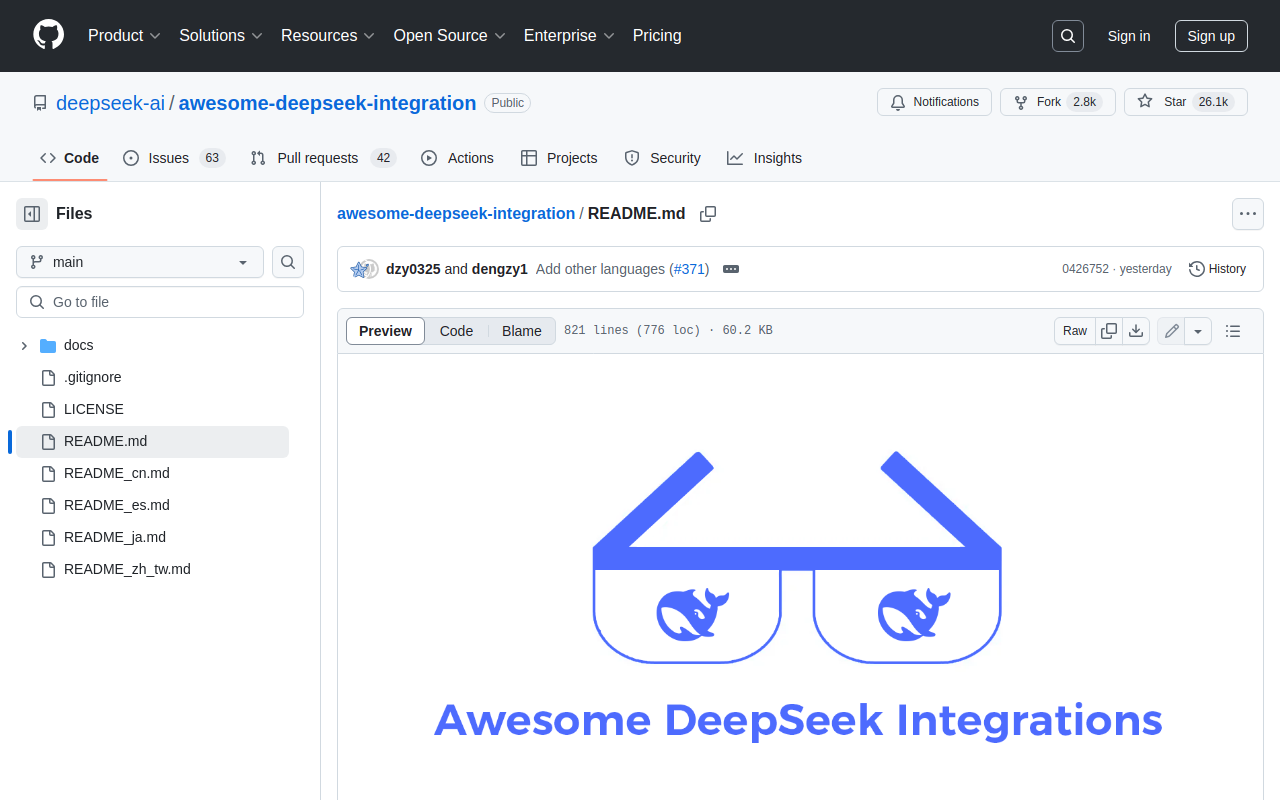
Task: Click the docs folder icon
Action: [48, 345]
